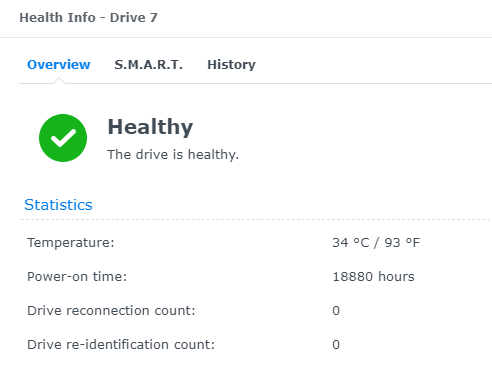Screen dimensions: 492x386
Task: Click the active tab indicator arrow under Overview
Action: point(59,81)
